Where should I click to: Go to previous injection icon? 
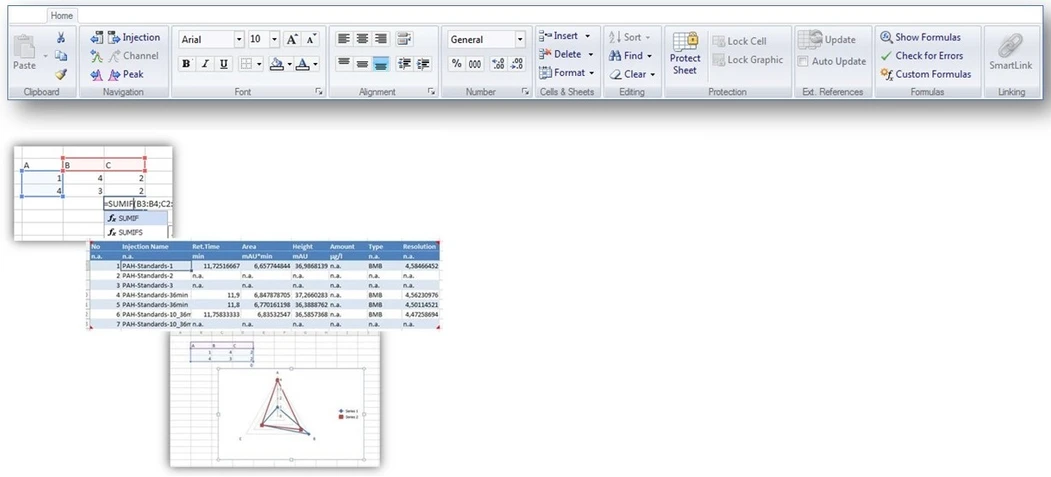coord(97,38)
